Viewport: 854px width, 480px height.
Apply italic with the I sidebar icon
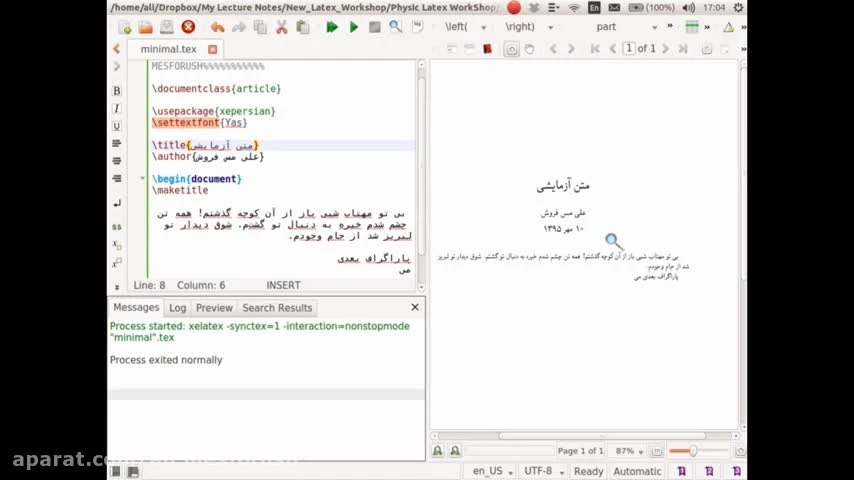click(116, 108)
